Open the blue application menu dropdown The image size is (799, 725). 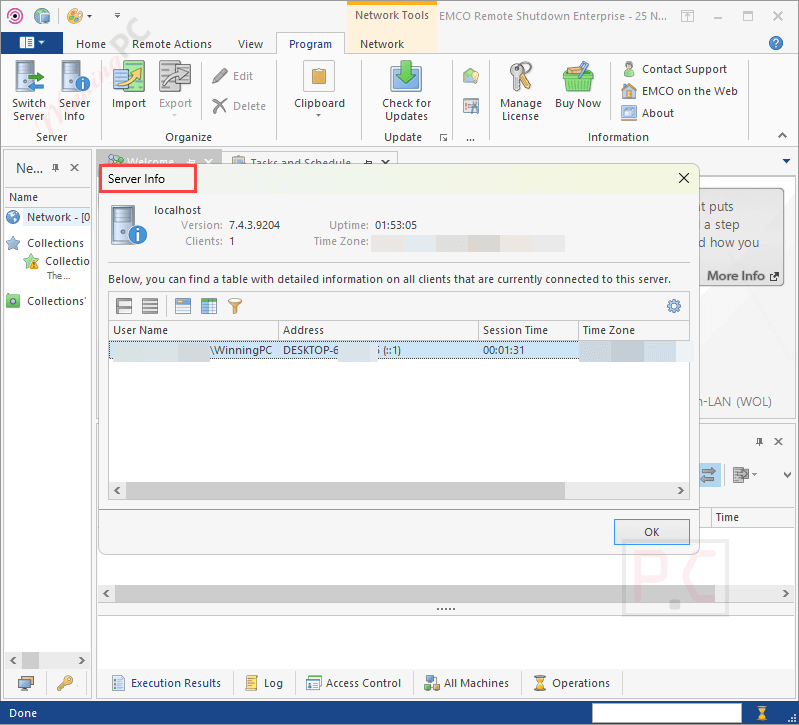[x=32, y=43]
